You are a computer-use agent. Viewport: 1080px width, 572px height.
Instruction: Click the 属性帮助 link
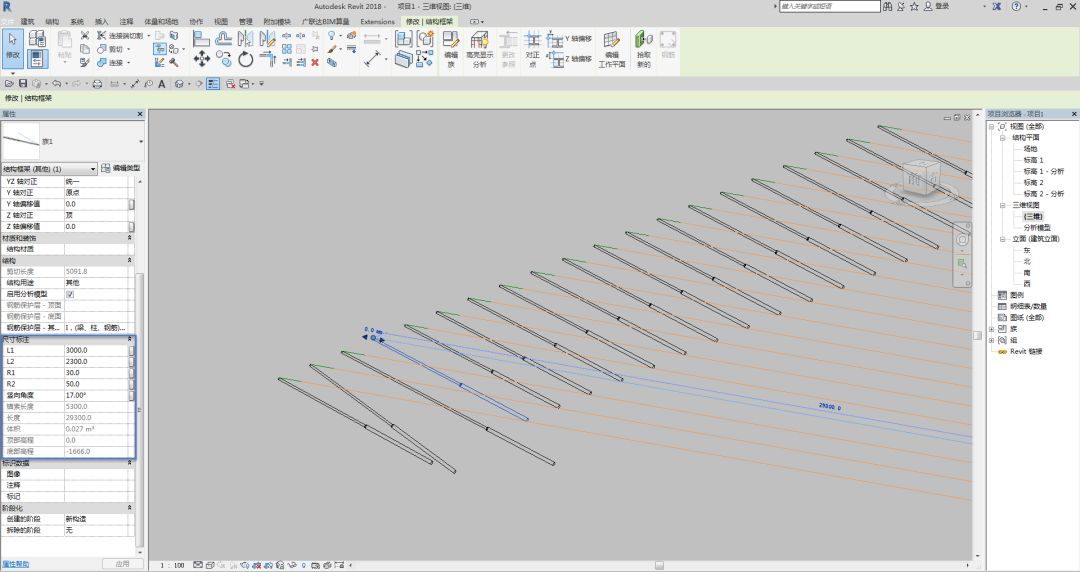tap(15, 564)
